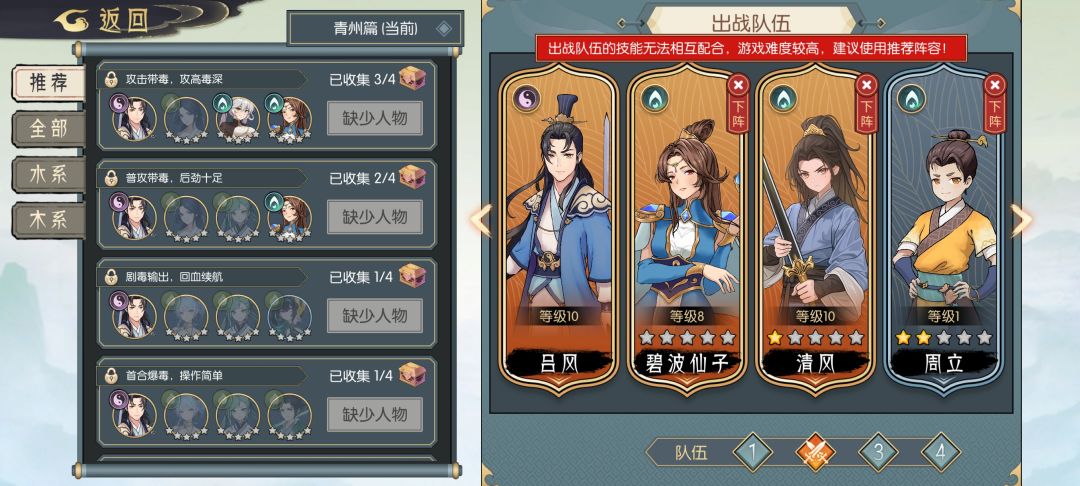
Task: Remove 碧波仙子 with the 下阵 button
Action: 738,104
